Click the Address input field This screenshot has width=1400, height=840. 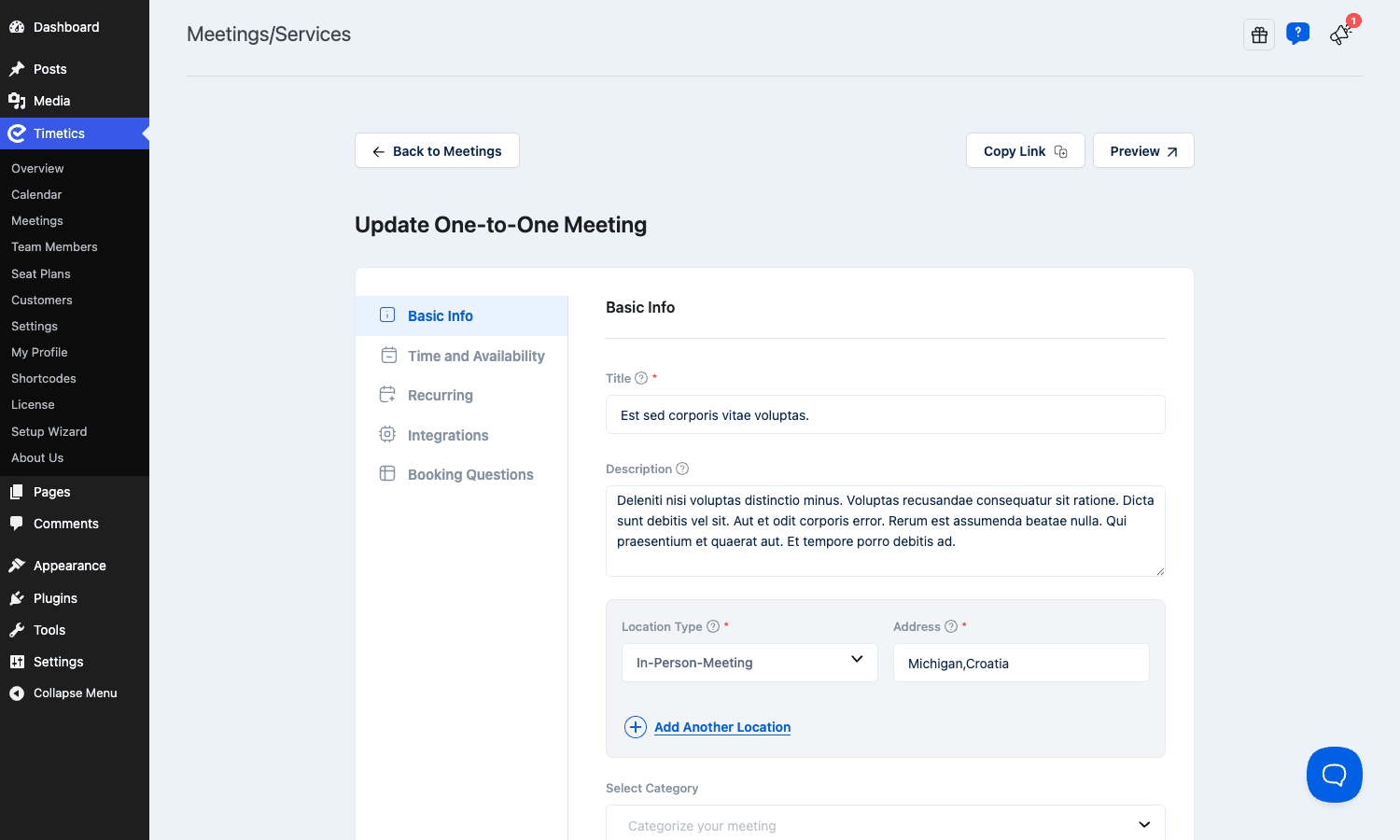[x=1021, y=663]
